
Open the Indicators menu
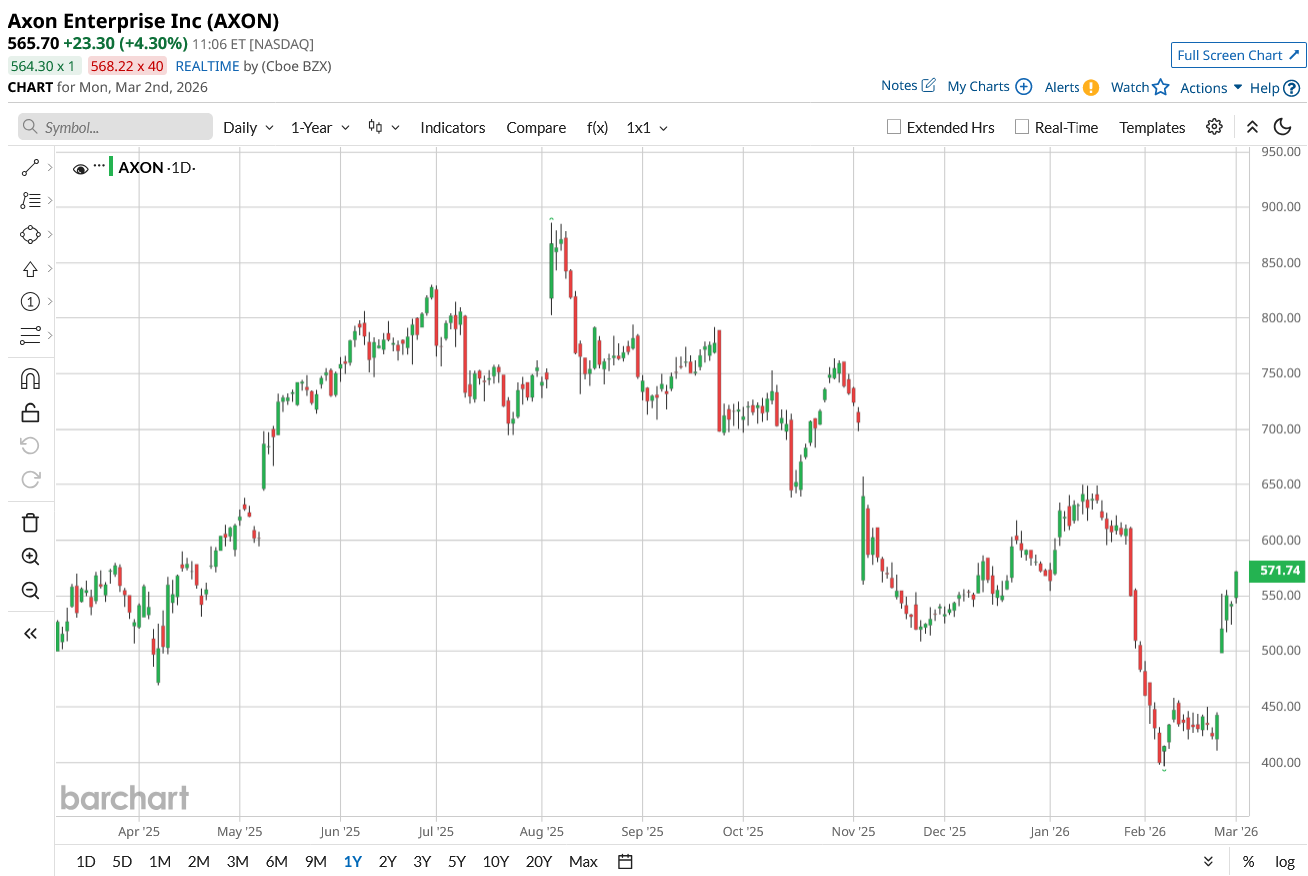[453, 127]
